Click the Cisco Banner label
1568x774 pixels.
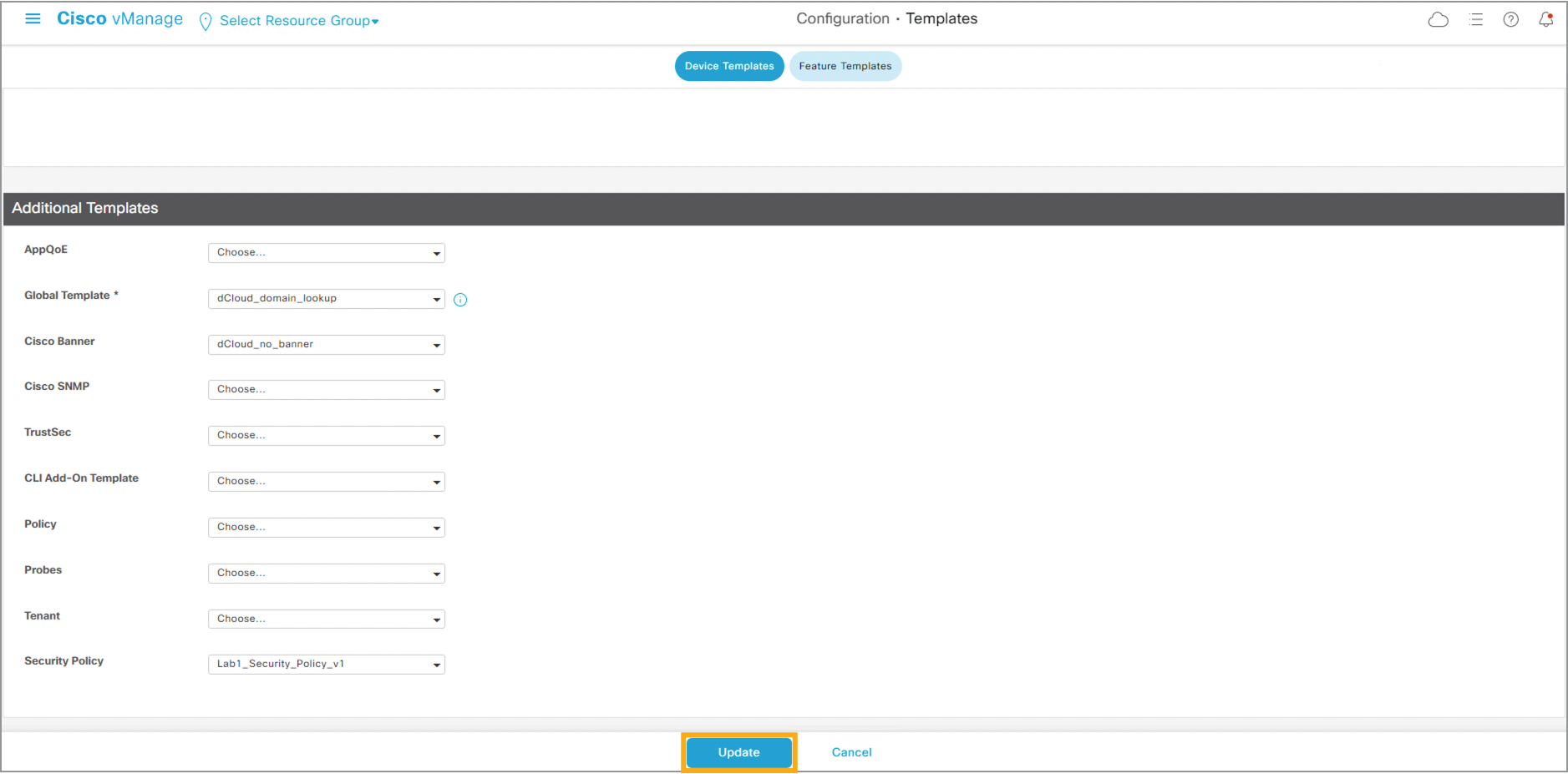[59, 341]
